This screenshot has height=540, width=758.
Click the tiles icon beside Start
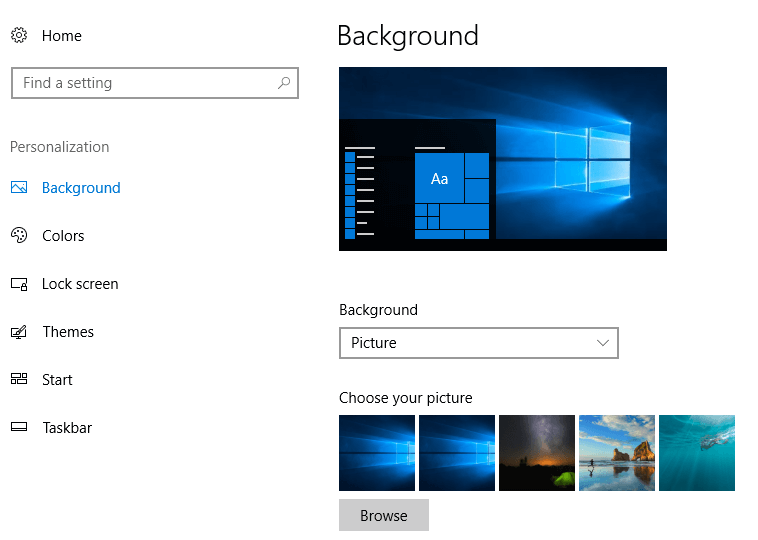[x=19, y=380]
